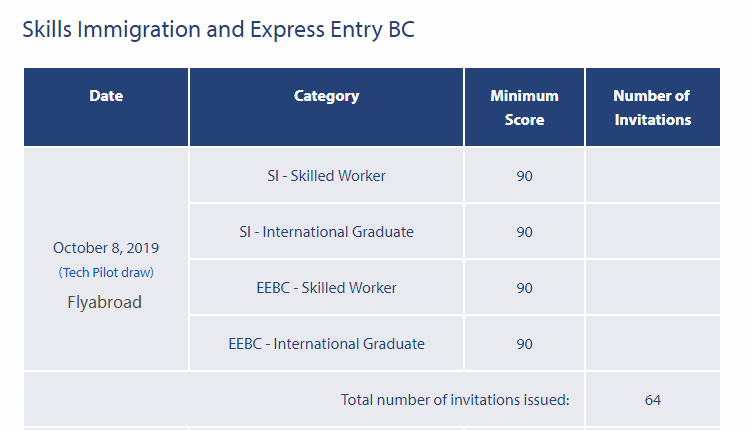The image size is (749, 430).
Task: Click the Number of Invitations column header
Action: (x=652, y=108)
